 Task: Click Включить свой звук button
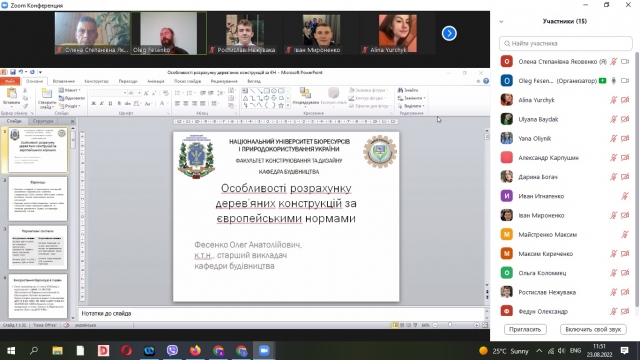tap(593, 329)
